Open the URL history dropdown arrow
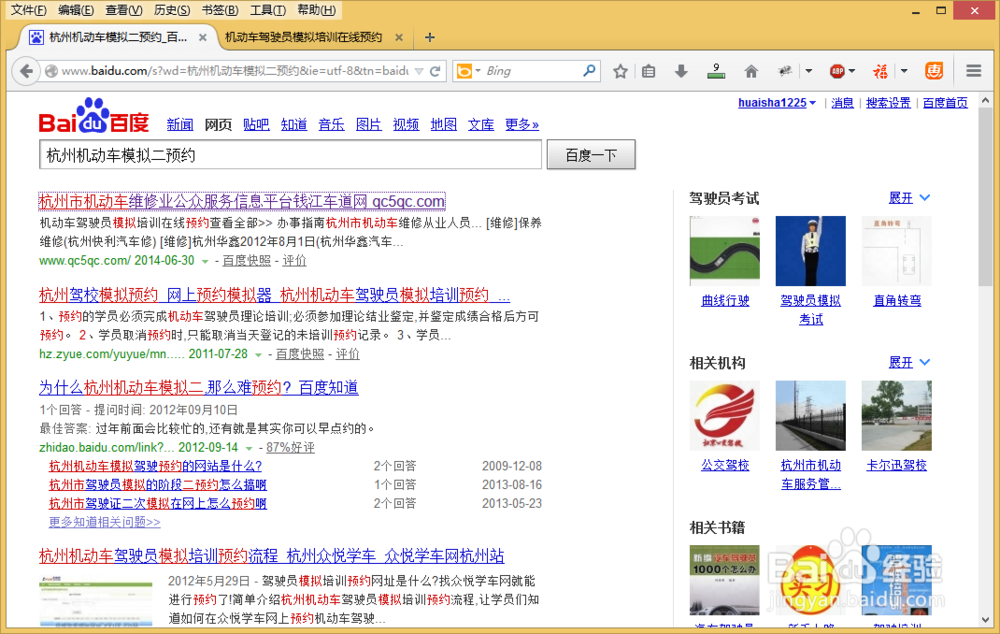The height and width of the screenshot is (634, 1000). pos(419,71)
